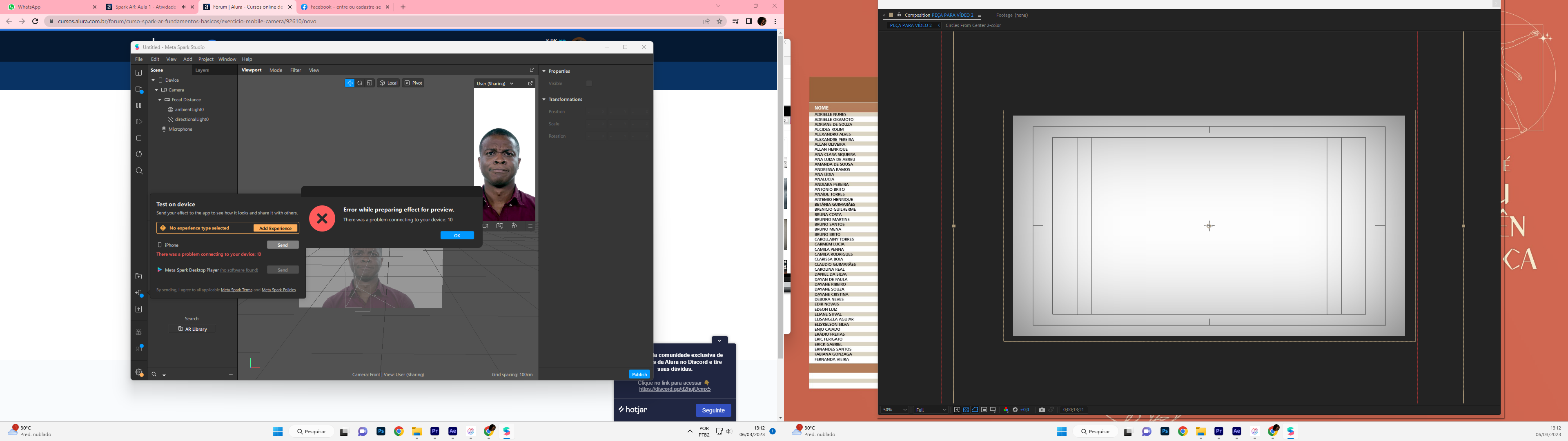
Task: Collapse the Properties section
Action: coord(544,71)
